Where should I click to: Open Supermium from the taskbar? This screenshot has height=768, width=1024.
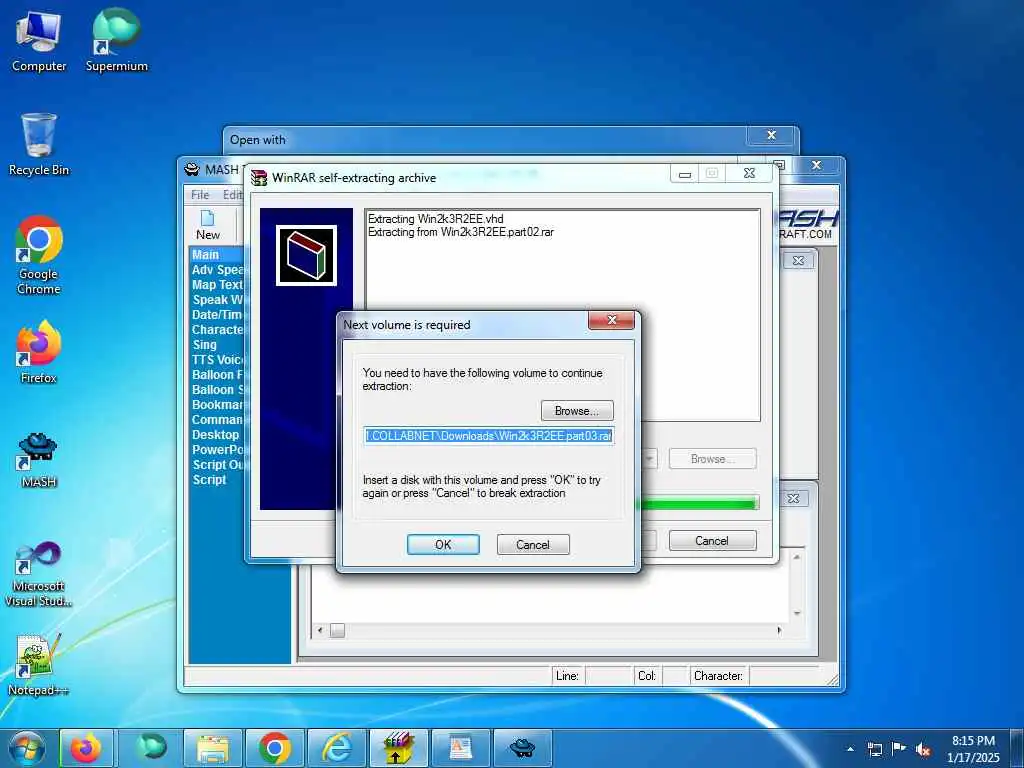(x=151, y=748)
